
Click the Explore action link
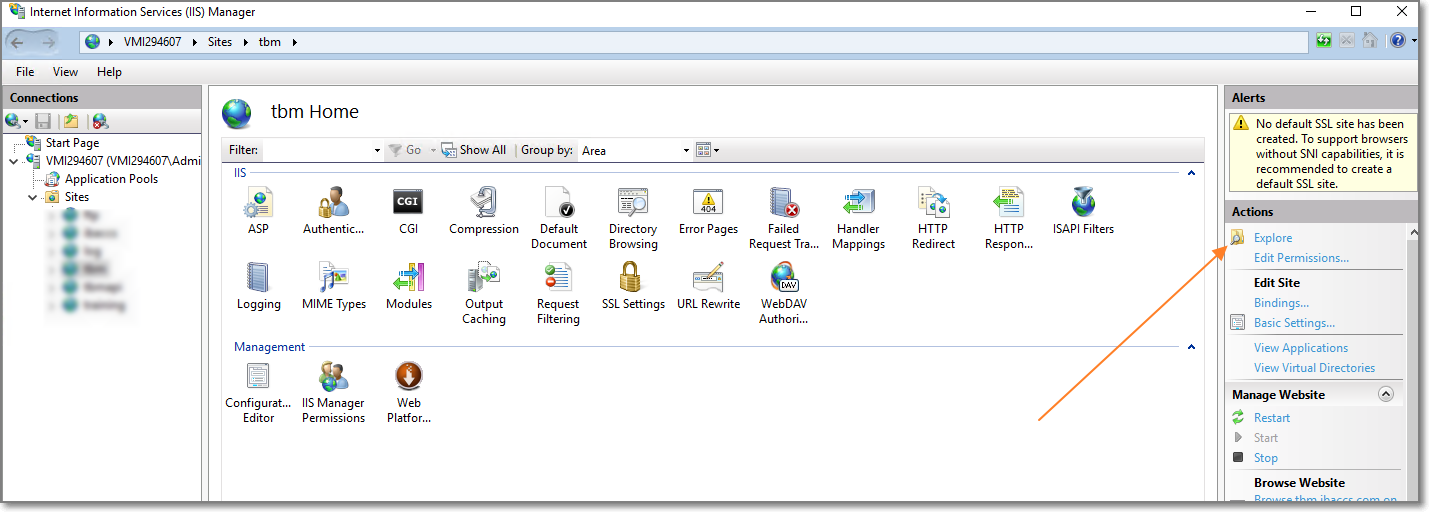(x=1273, y=238)
